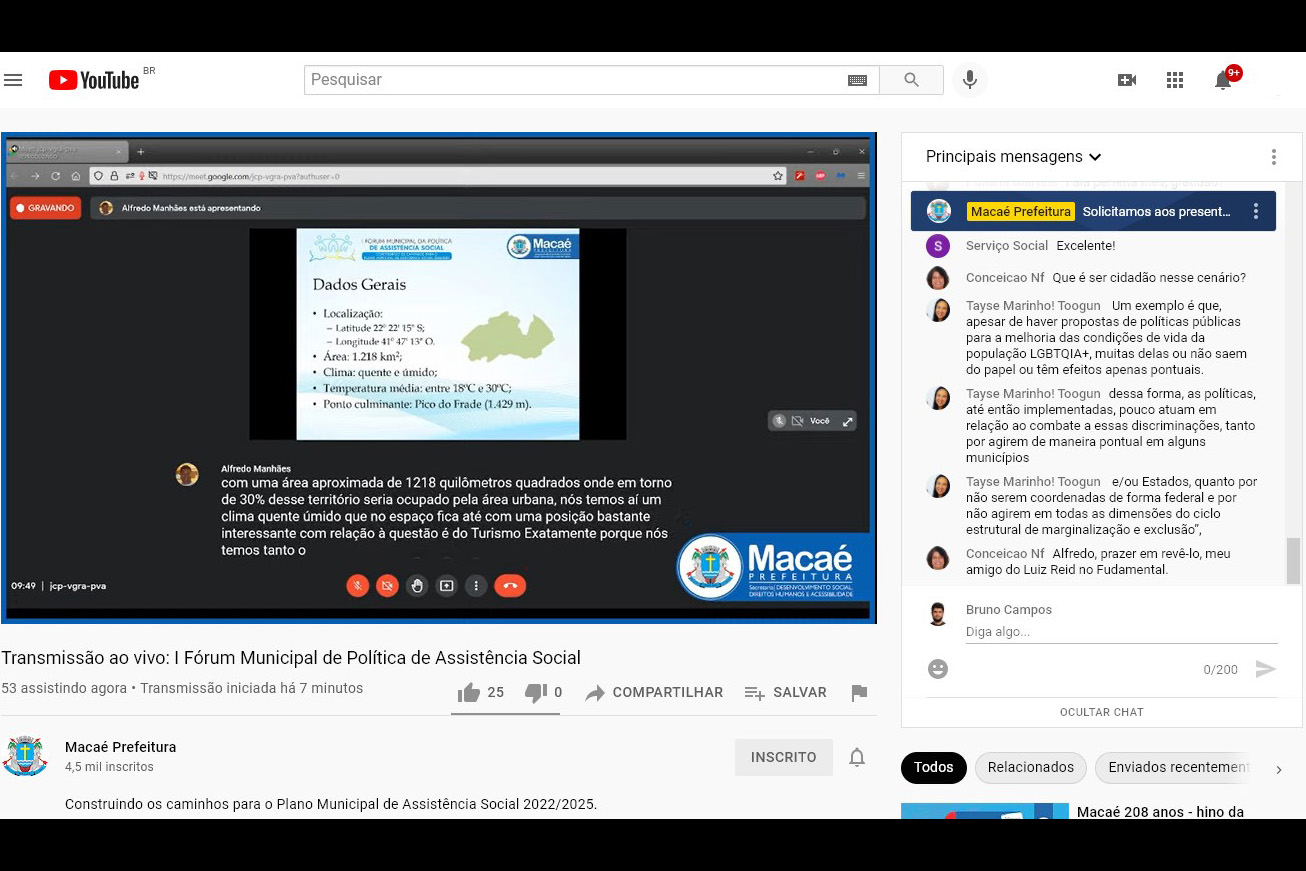
Task: Open the YouTube apps grid
Action: click(x=1175, y=80)
